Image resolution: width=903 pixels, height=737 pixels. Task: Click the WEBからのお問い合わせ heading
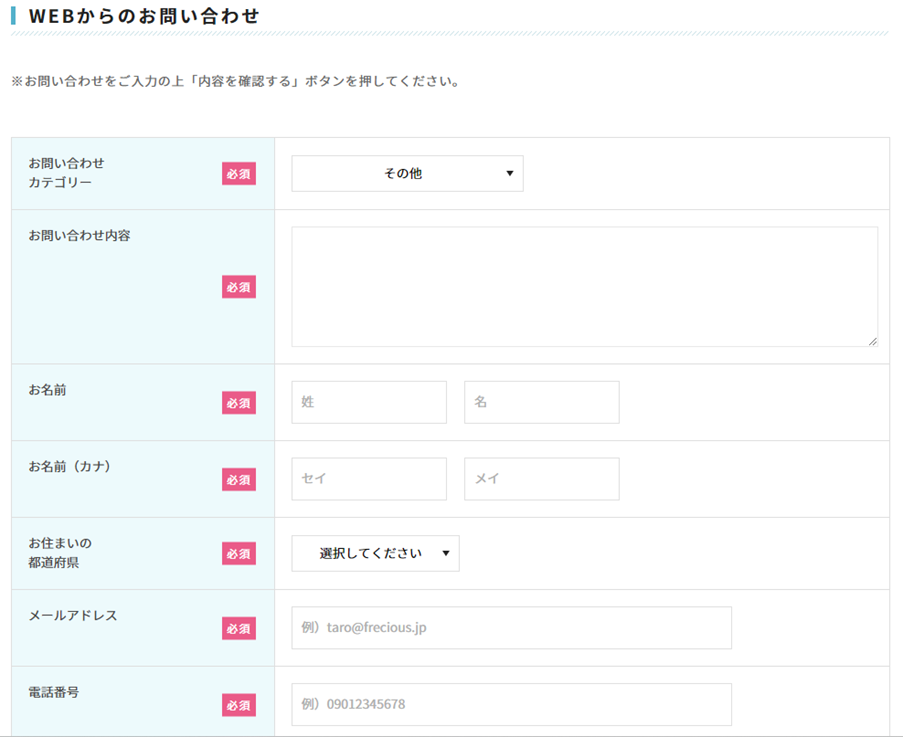pyautogui.click(x=144, y=16)
